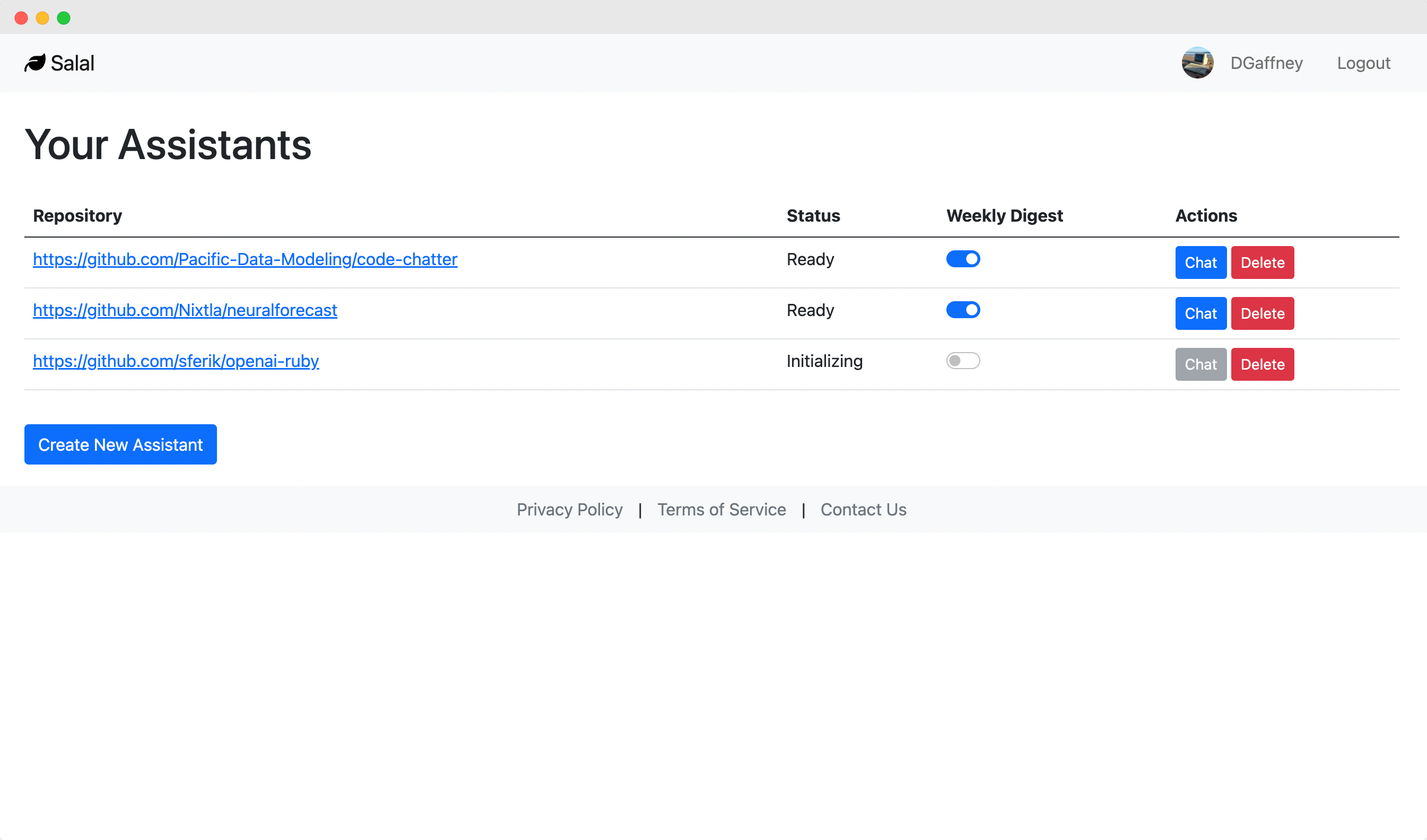Open the Privacy Policy page
This screenshot has height=840, width=1427.
568,509
